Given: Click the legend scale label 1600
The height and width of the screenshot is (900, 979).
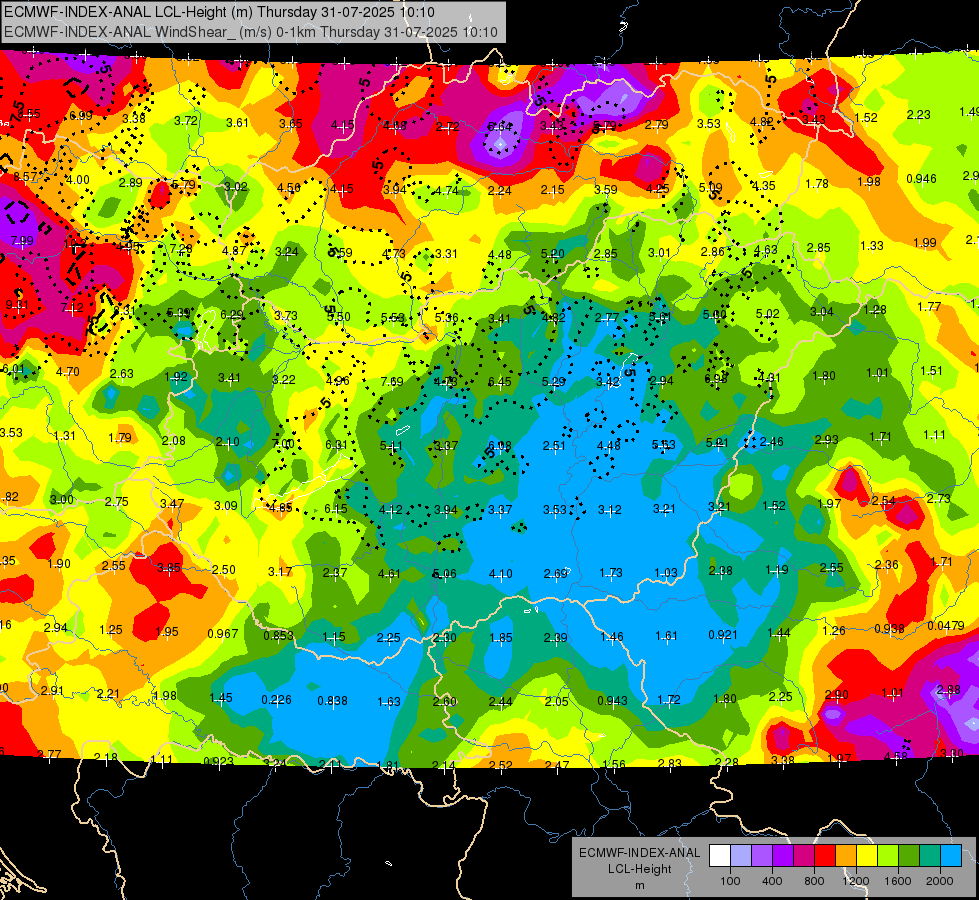Looking at the screenshot, I should pyautogui.click(x=898, y=881).
